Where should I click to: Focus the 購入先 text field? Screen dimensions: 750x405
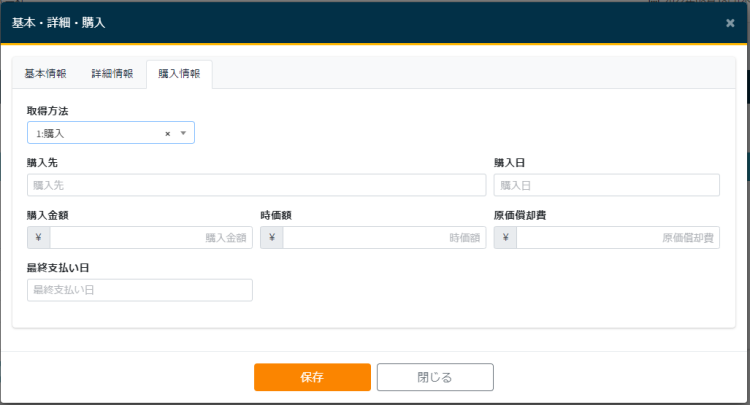(256, 185)
